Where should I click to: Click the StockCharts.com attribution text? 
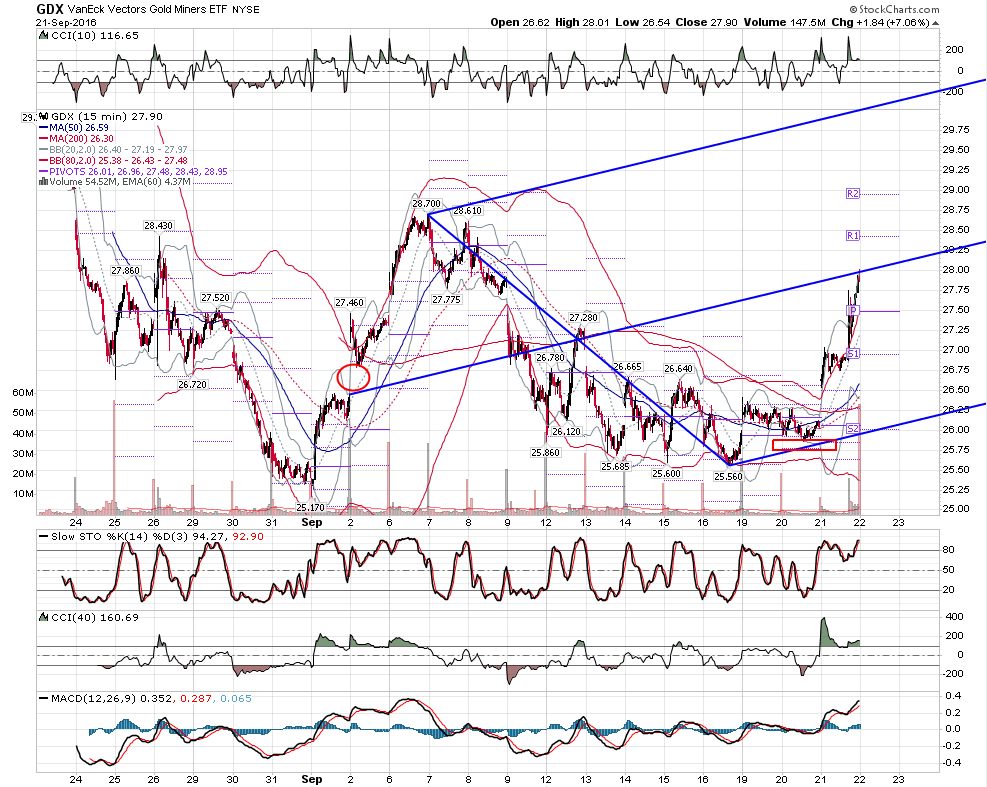pos(894,9)
